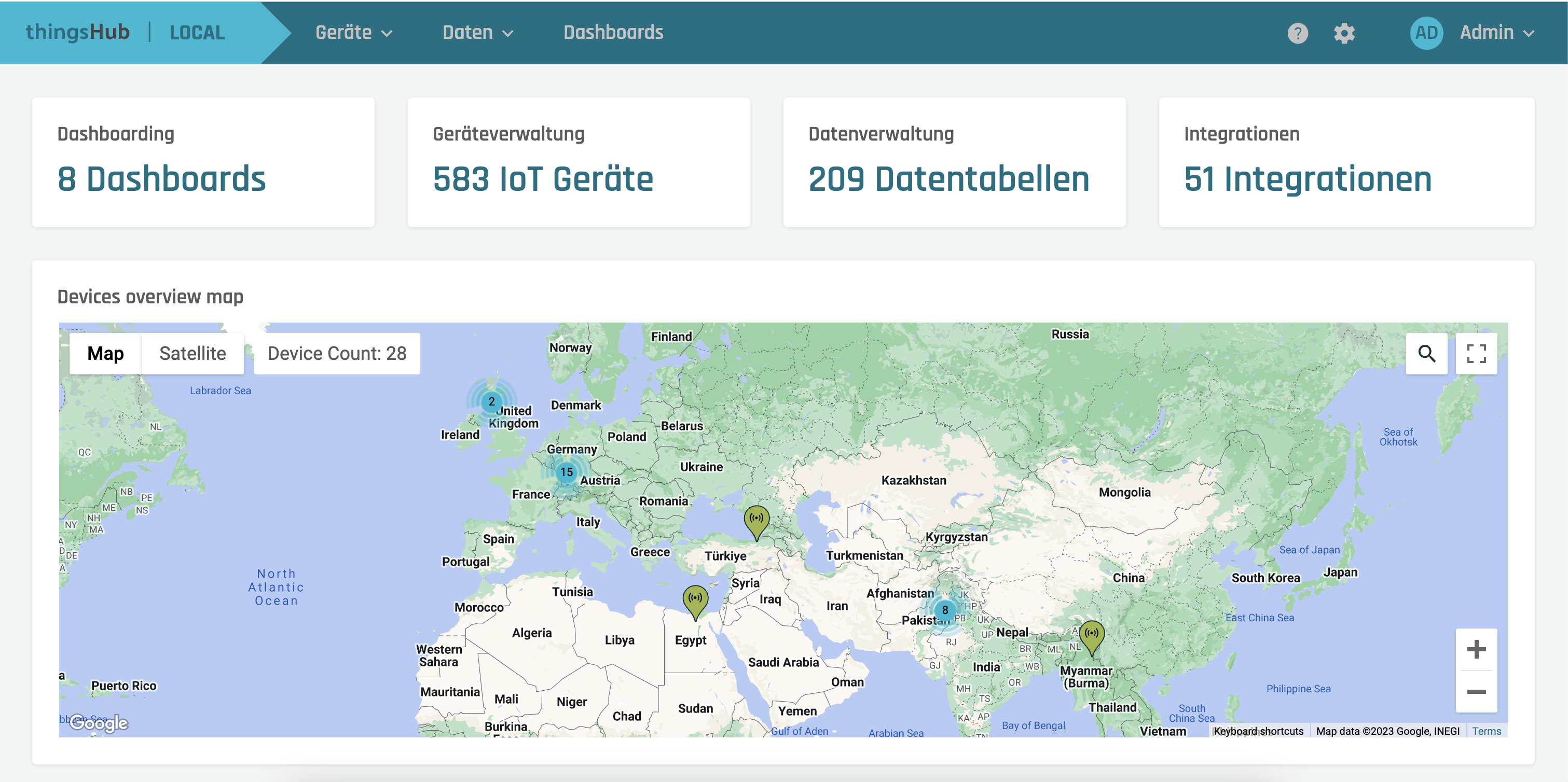Viewport: 1568px width, 782px height.
Task: Open the help question mark icon
Action: (x=1297, y=33)
